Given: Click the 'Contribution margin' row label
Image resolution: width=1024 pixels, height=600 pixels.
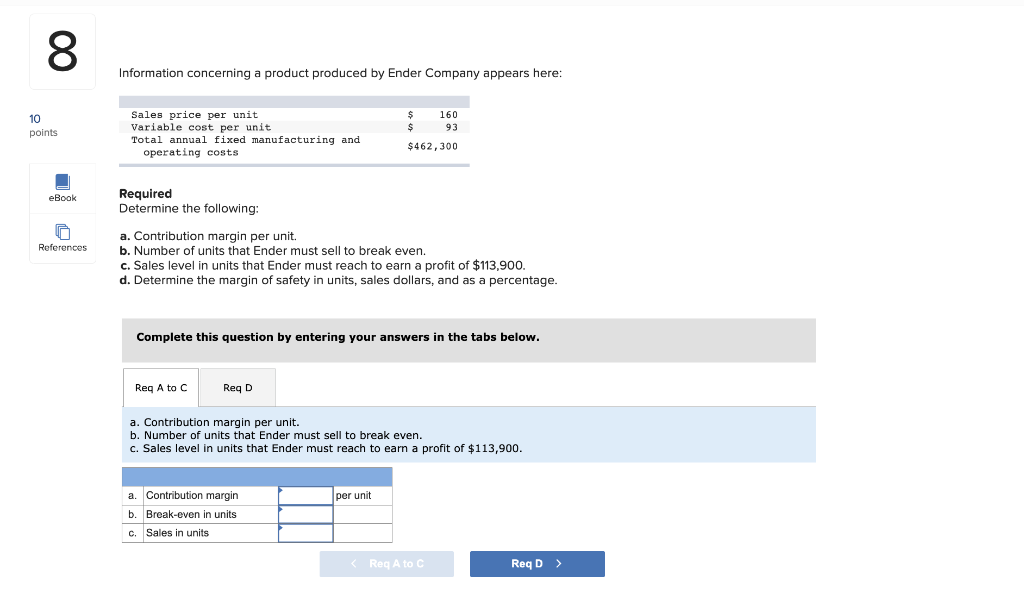Looking at the screenshot, I should point(192,496).
